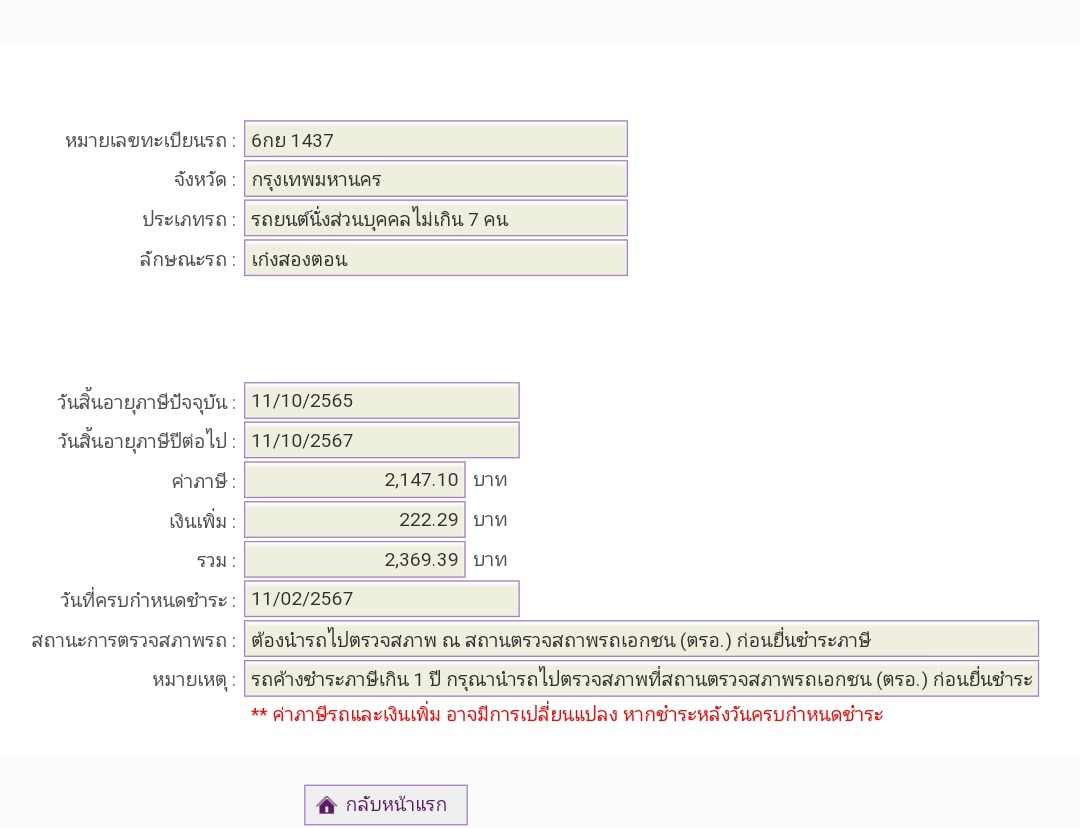
Task: Click the vehicle type field รถยนต์นั่งส่วนบุคคลไม่เกิน 7 คน
Action: (436, 218)
